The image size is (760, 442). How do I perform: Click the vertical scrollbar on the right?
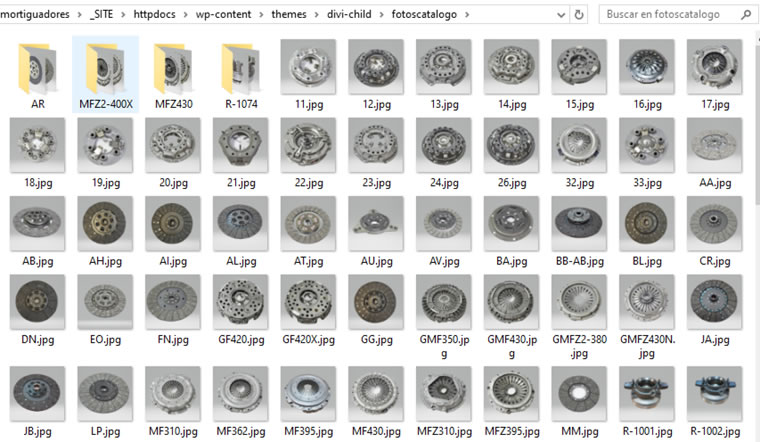(x=758, y=236)
